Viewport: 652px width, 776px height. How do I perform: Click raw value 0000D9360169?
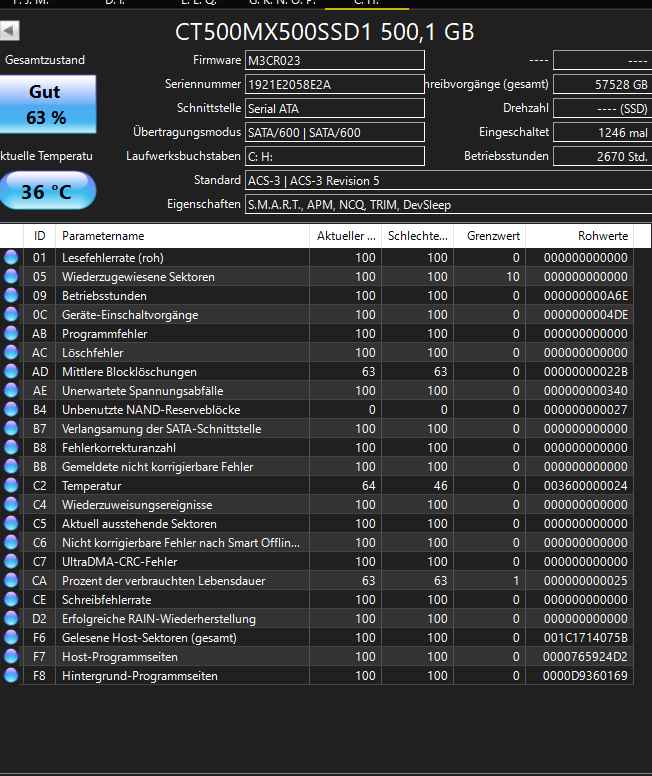tap(585, 676)
